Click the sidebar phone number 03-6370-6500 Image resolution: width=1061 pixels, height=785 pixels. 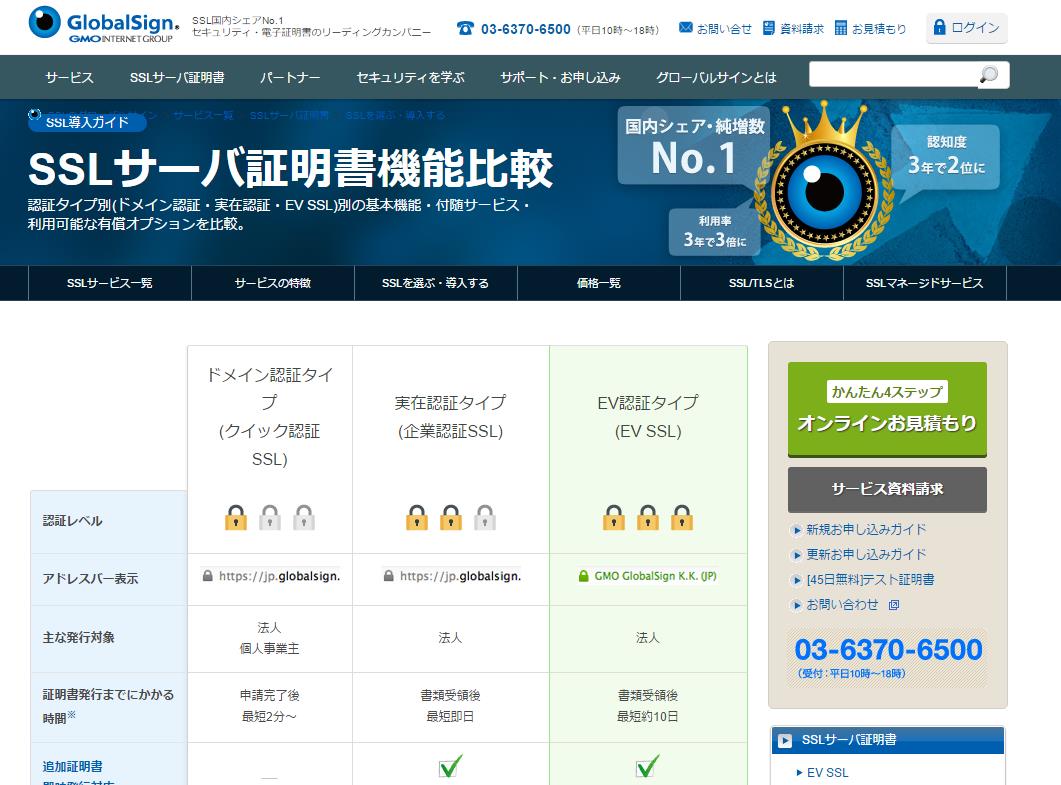(x=888, y=650)
